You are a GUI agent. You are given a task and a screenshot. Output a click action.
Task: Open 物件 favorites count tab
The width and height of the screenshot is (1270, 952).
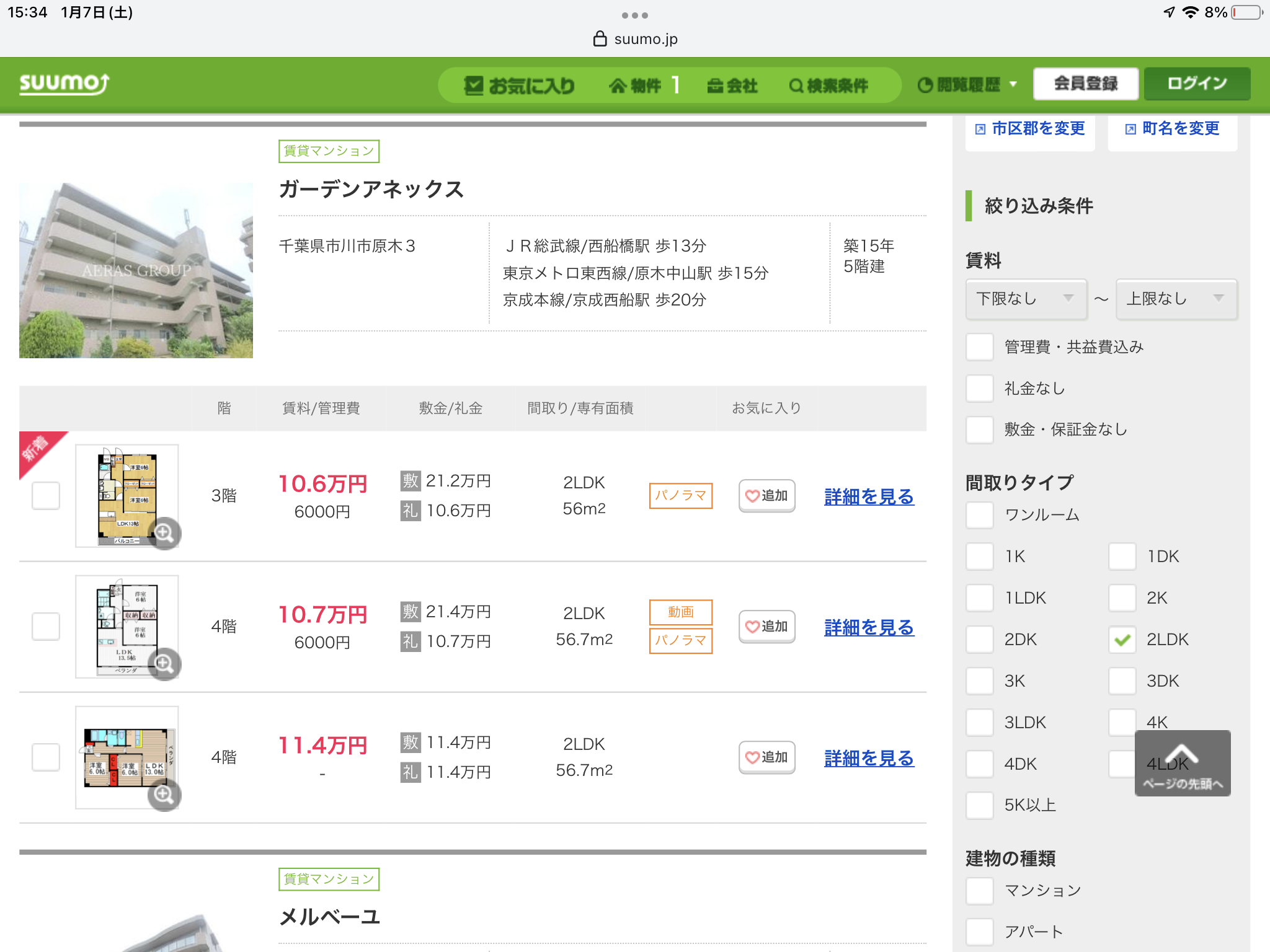point(644,86)
